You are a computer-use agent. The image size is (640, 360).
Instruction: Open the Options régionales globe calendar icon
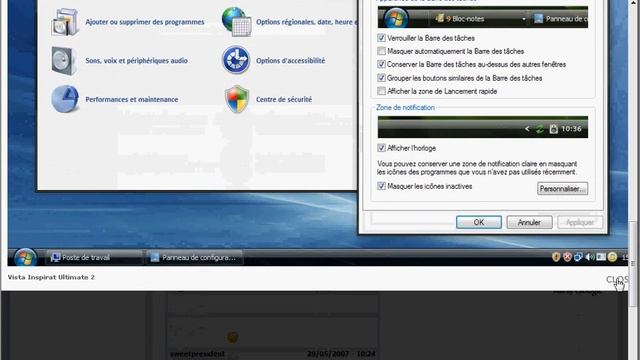click(x=236, y=22)
